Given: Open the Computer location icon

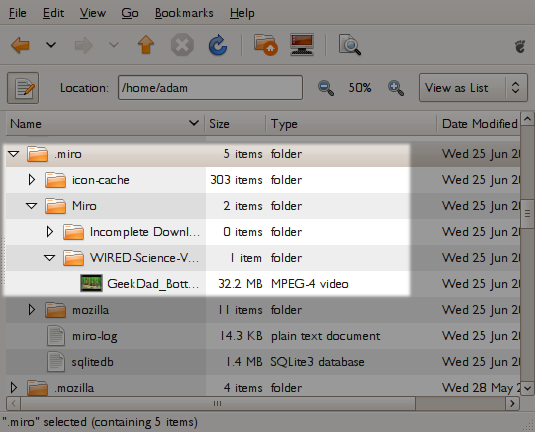Looking at the screenshot, I should [302, 44].
